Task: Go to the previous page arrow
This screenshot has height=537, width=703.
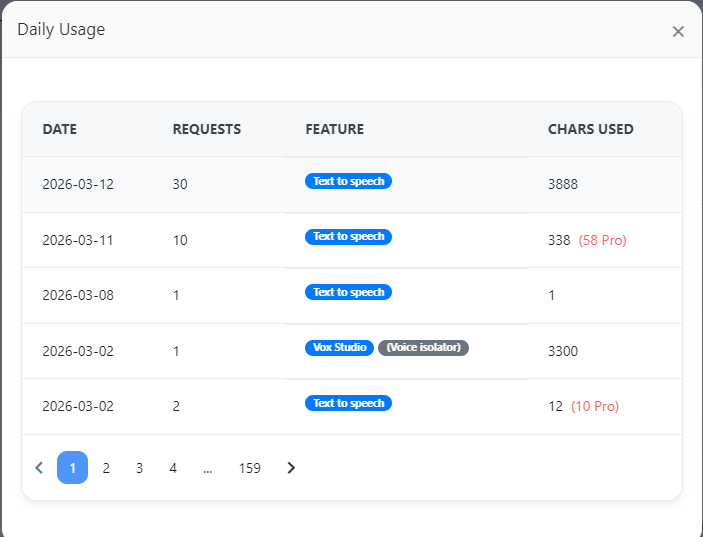Action: (x=39, y=467)
